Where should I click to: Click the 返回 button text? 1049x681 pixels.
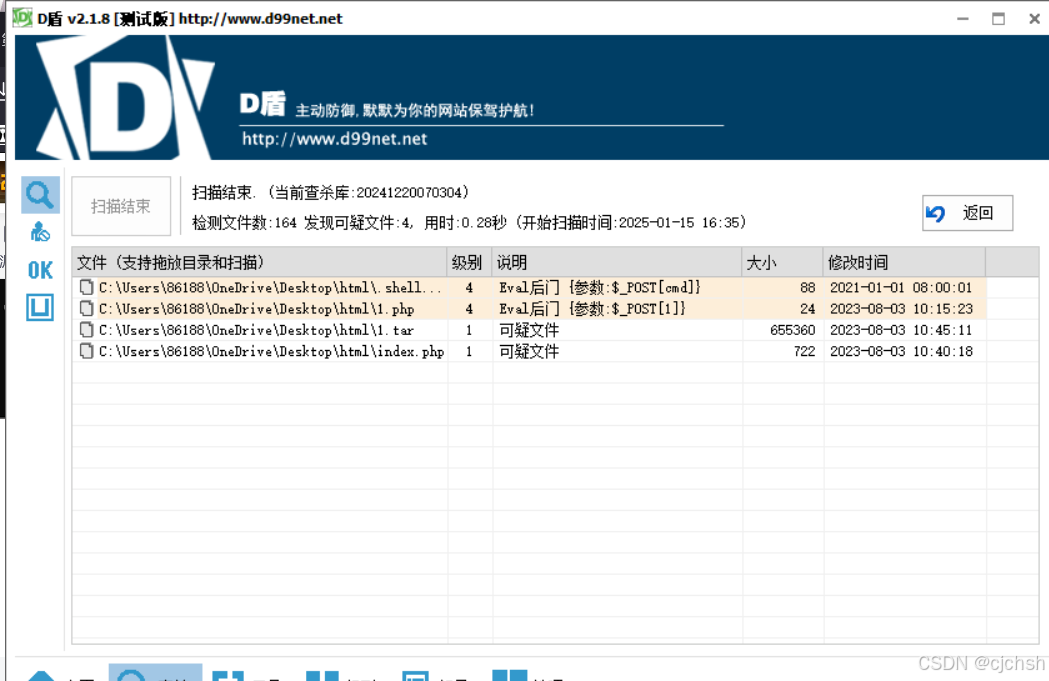[x=977, y=213]
